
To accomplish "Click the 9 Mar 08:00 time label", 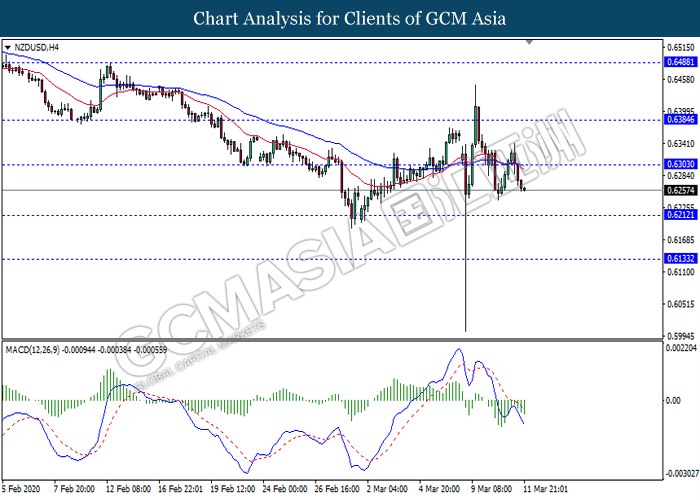I will tap(492, 489).
